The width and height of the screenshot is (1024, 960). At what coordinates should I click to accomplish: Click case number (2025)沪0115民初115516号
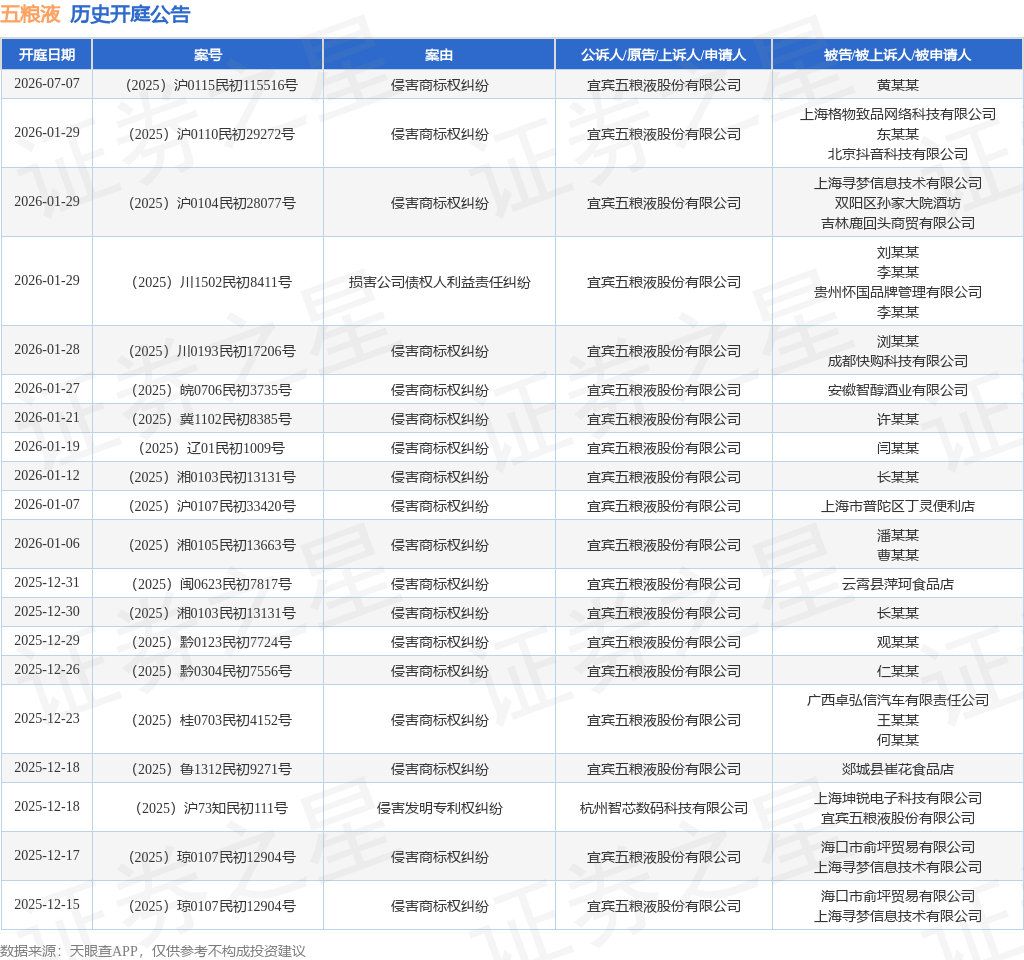pos(208,85)
